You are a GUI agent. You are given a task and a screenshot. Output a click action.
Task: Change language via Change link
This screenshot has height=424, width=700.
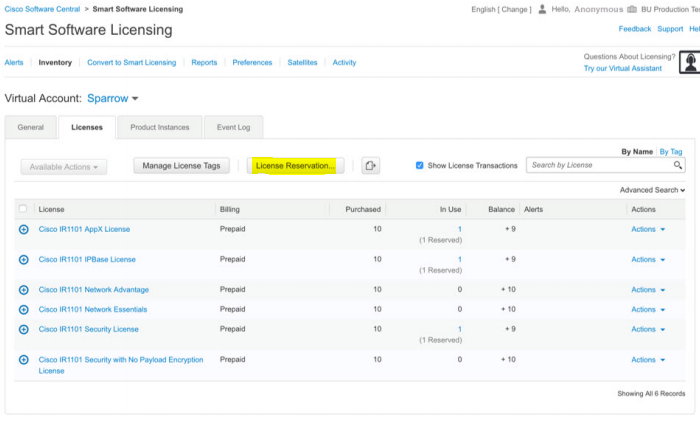click(514, 9)
